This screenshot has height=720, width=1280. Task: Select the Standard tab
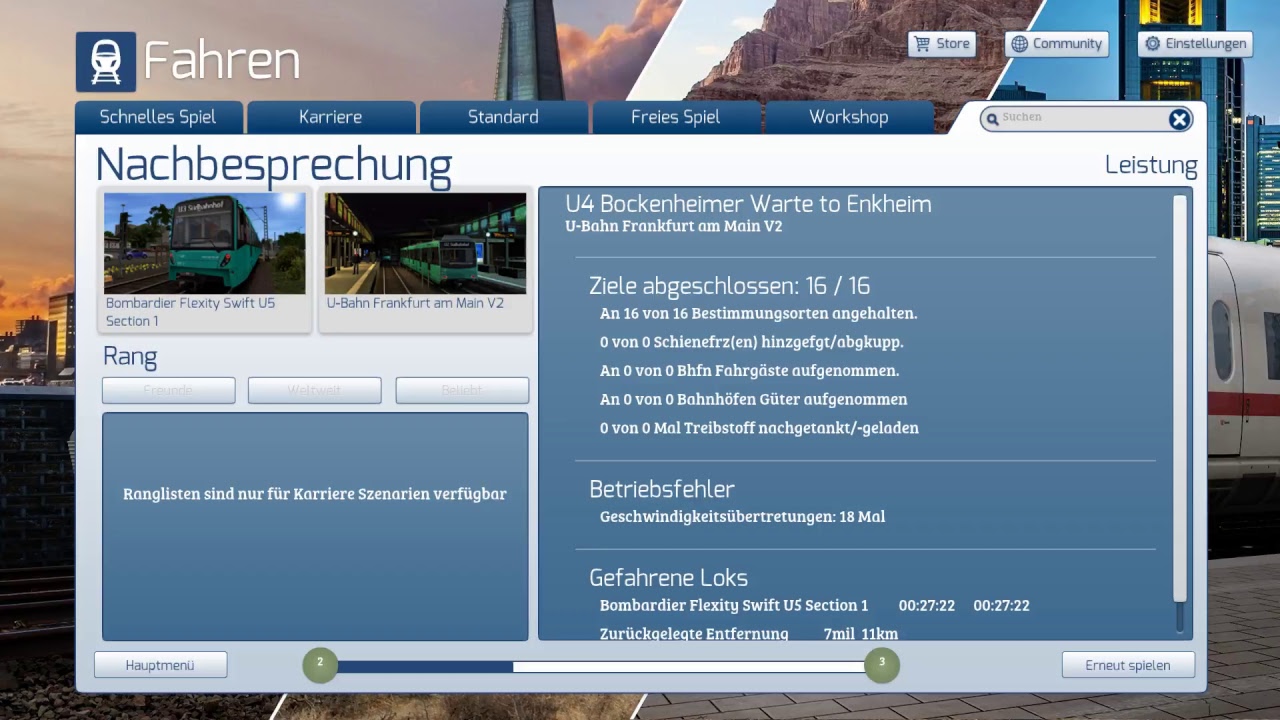(503, 117)
